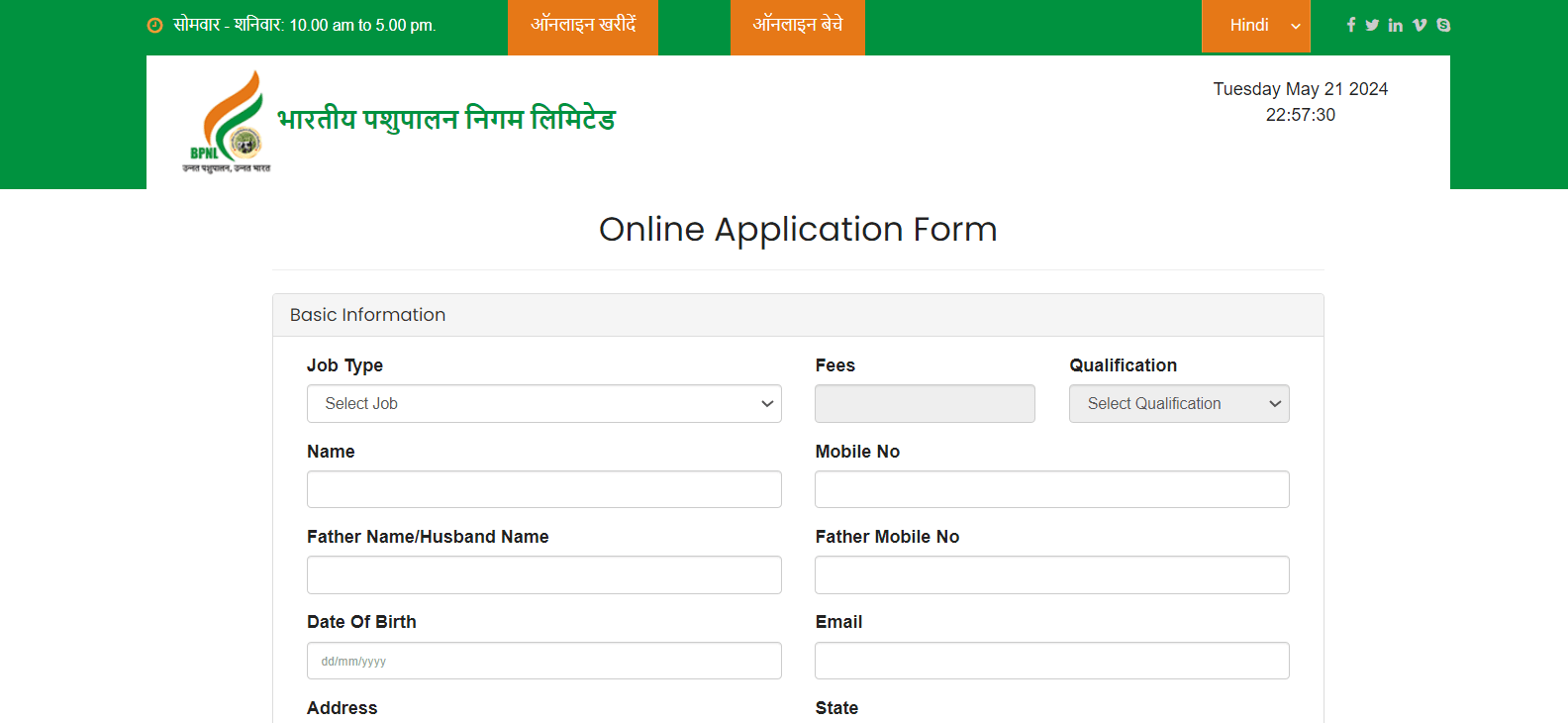Click the Job Type label
1568x723 pixels.
click(344, 365)
